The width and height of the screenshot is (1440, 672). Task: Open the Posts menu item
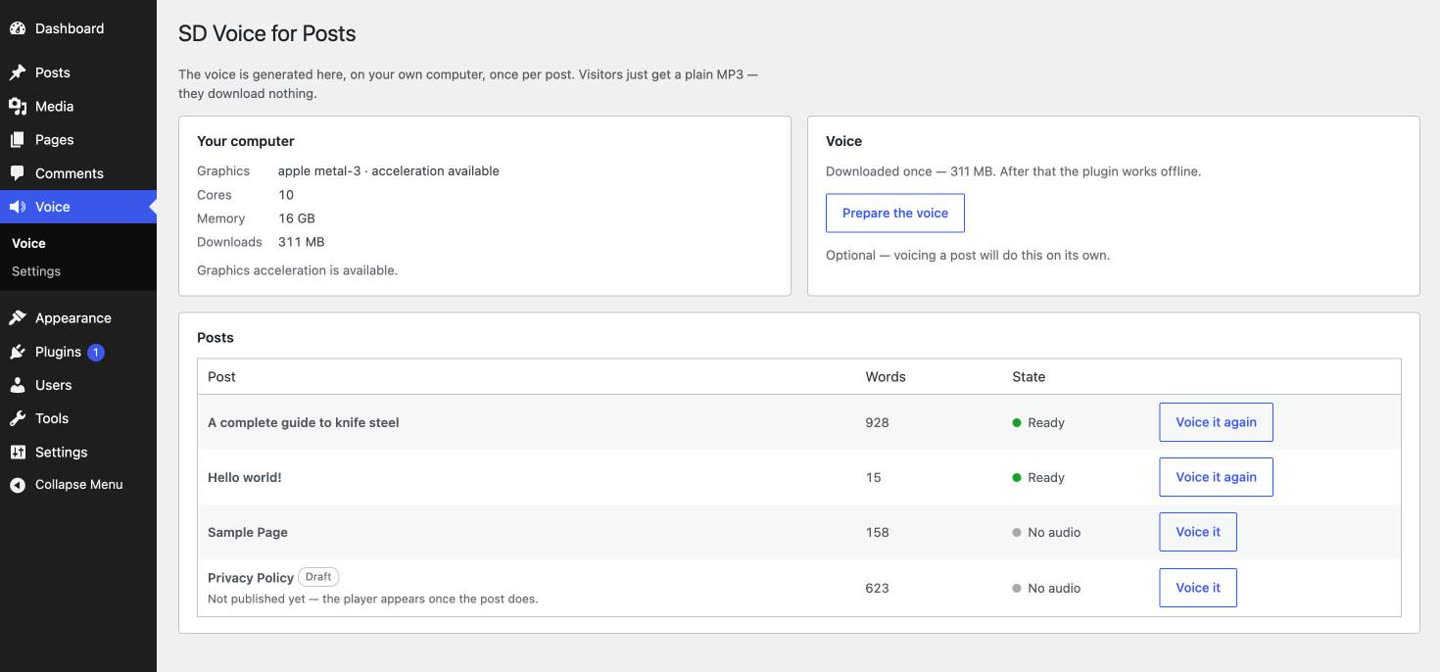pos(78,72)
